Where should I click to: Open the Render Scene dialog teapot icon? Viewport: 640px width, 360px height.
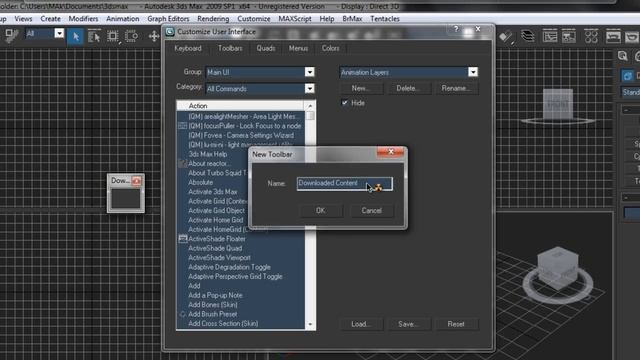click(x=613, y=37)
